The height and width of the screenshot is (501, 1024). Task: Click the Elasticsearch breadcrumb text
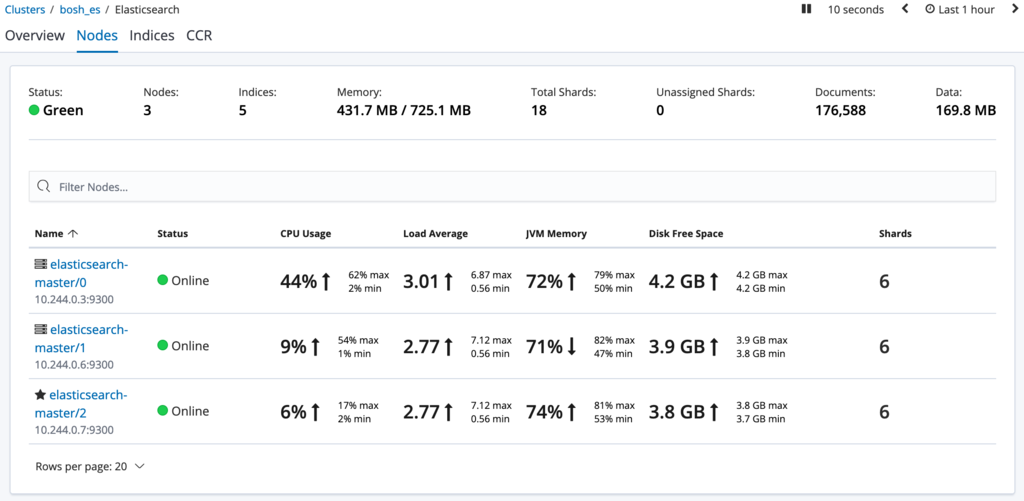(x=147, y=10)
